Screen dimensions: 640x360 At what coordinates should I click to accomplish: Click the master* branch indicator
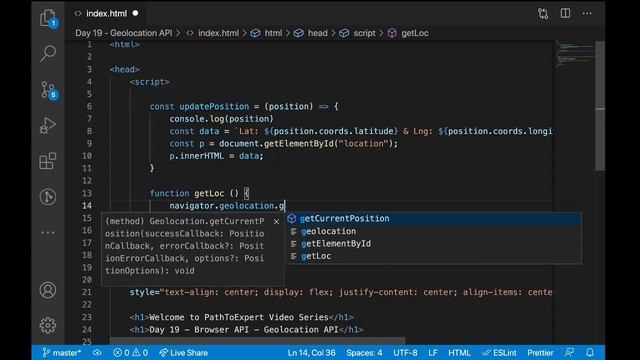[62, 353]
